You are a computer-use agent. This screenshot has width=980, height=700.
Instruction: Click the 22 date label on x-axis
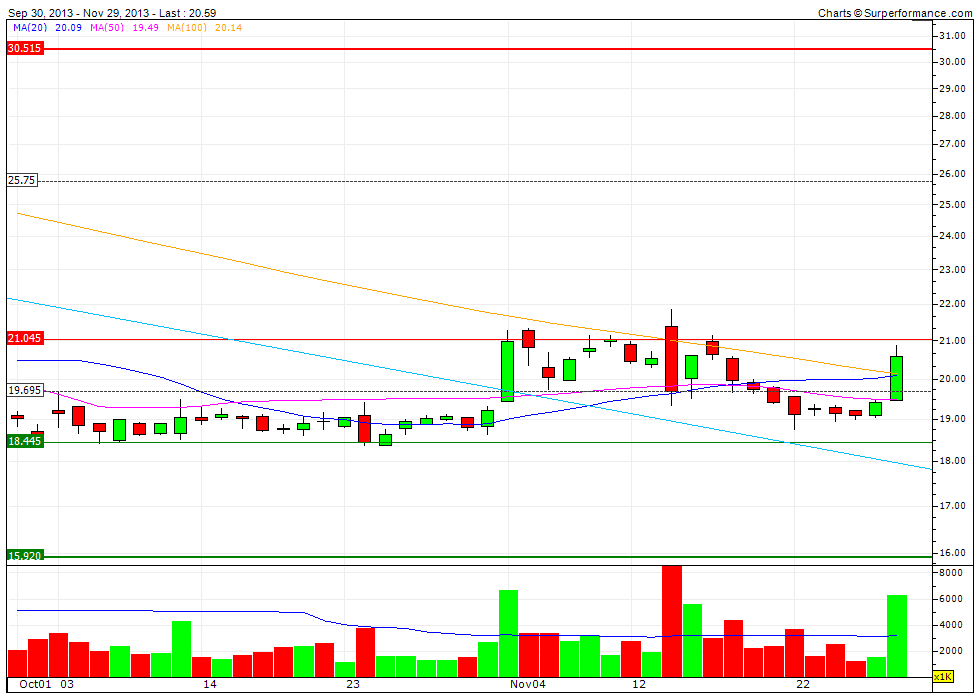click(803, 687)
